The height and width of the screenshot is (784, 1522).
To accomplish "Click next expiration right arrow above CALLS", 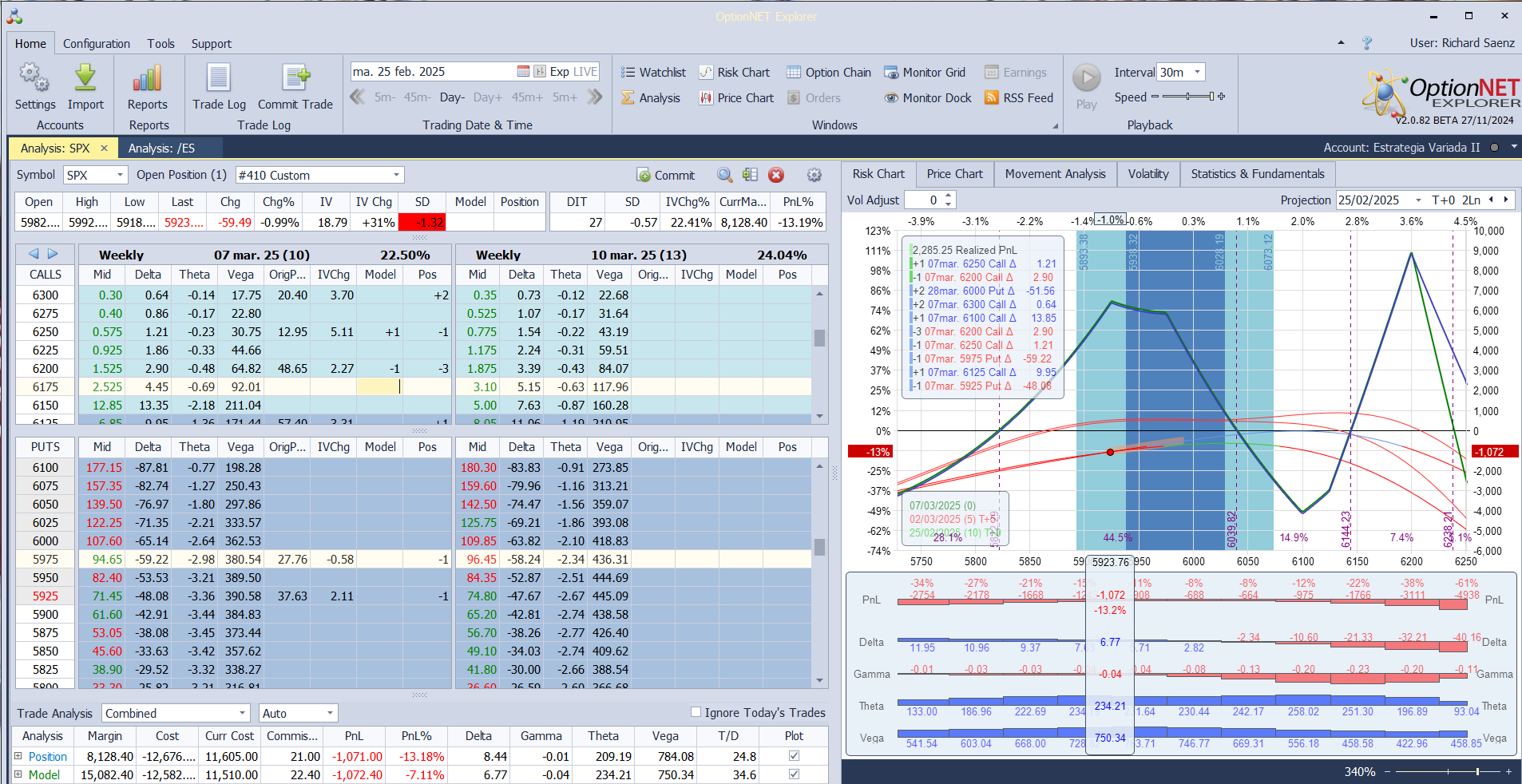I will pos(53,254).
